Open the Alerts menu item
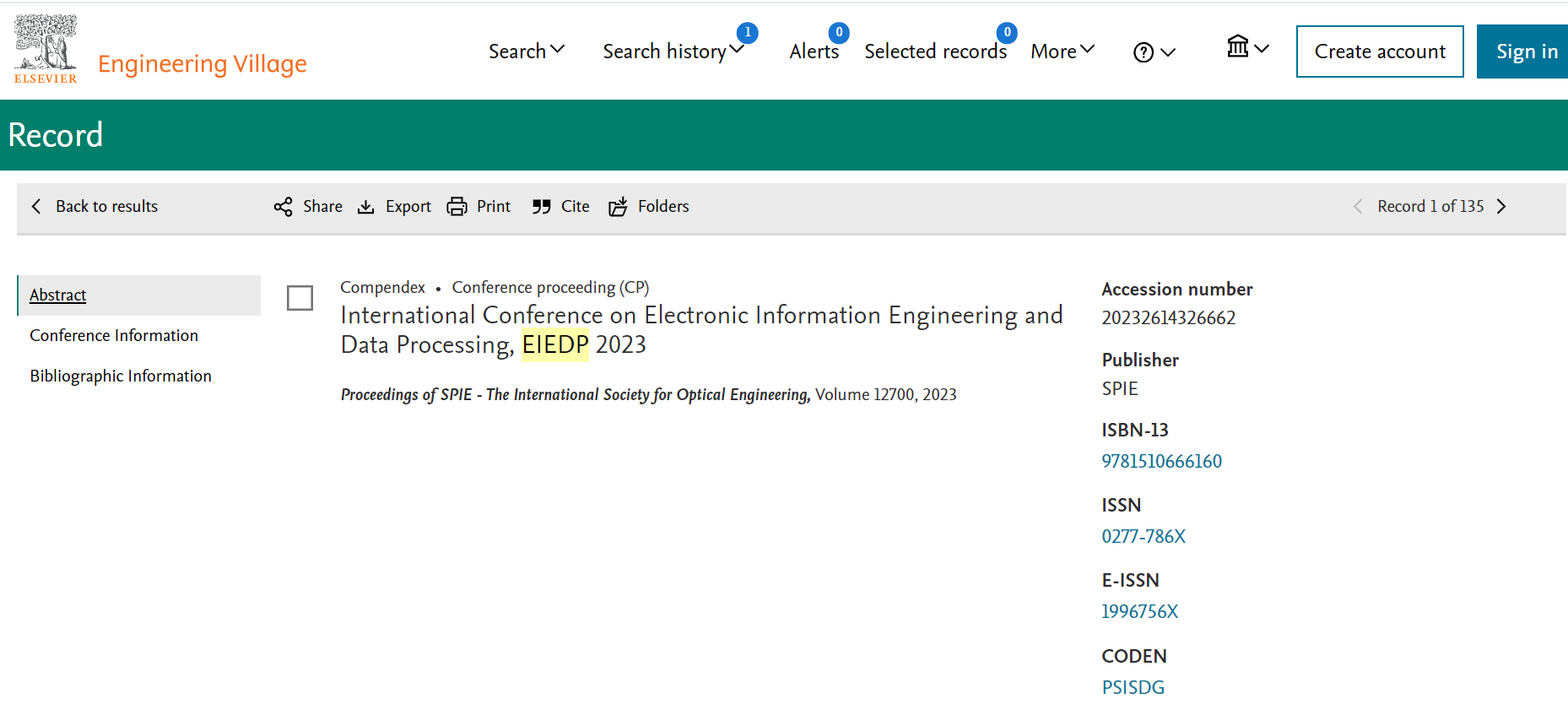This screenshot has height=726, width=1568. click(814, 51)
